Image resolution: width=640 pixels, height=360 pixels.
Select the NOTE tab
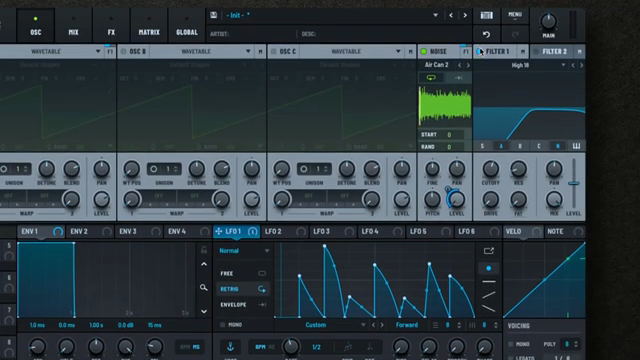(565, 231)
